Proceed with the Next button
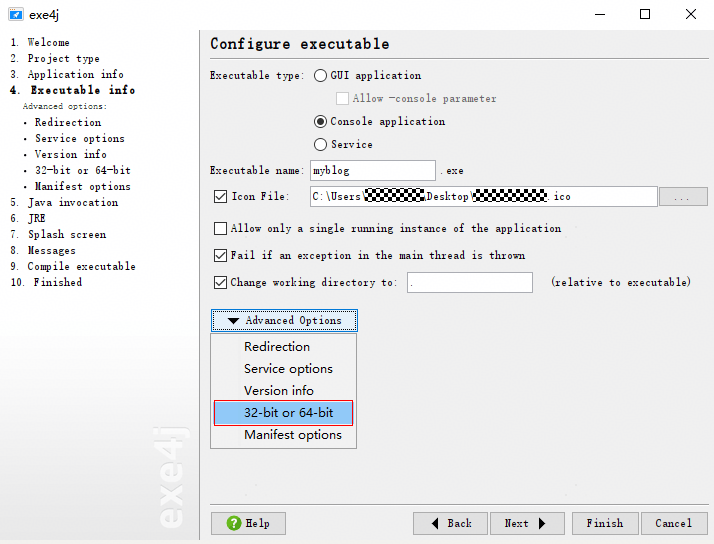Viewport: 714px width, 544px height. tap(527, 524)
